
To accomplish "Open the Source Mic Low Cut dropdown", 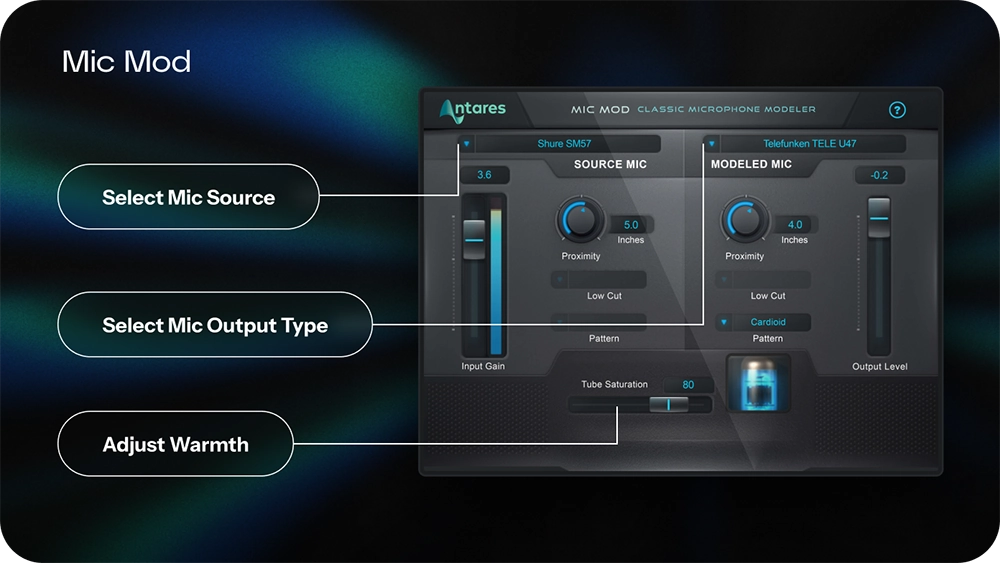I will [599, 279].
